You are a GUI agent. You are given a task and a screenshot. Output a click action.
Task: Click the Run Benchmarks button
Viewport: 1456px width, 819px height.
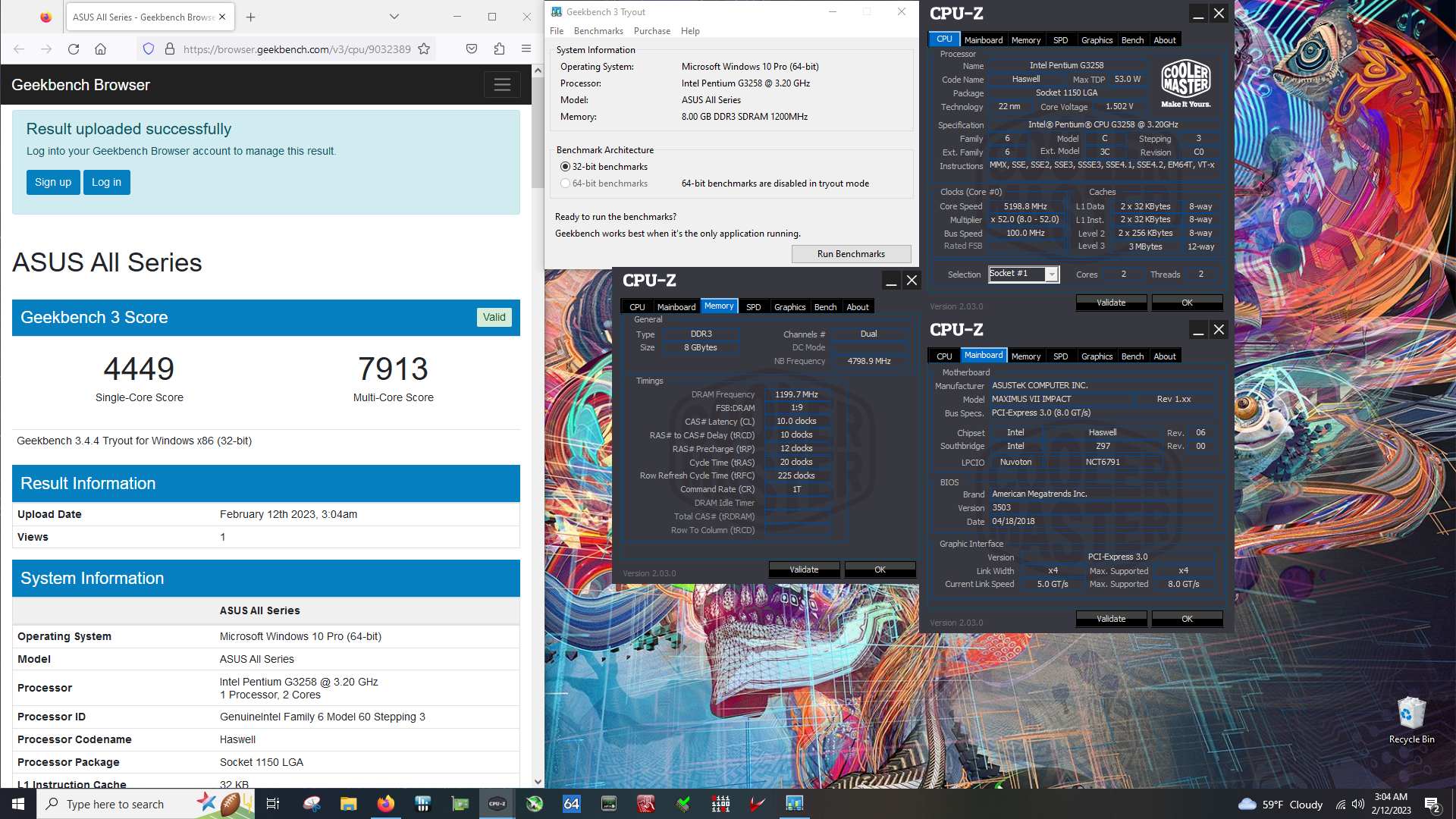pos(851,254)
